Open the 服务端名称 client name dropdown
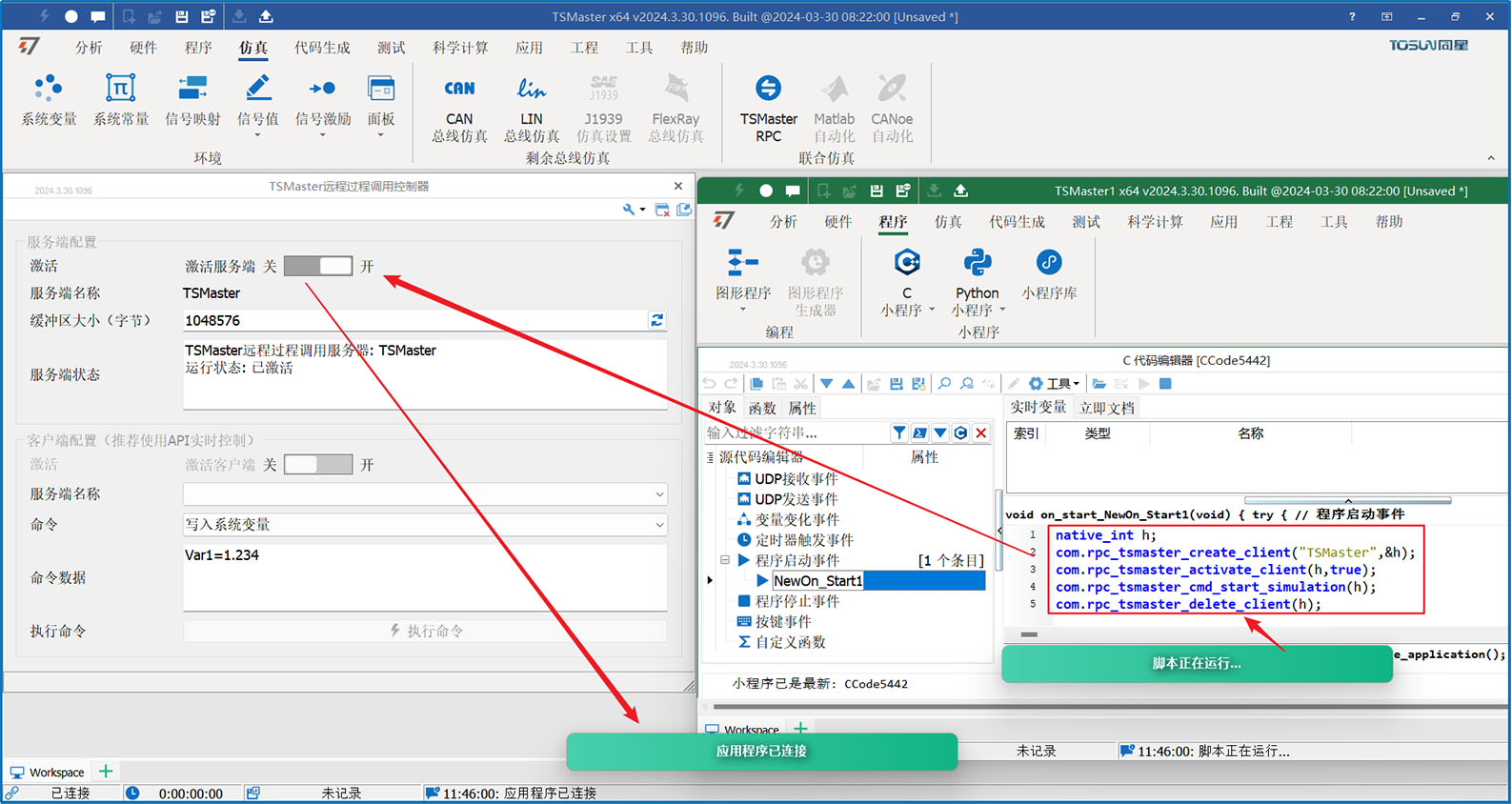1512x804 pixels. (425, 494)
